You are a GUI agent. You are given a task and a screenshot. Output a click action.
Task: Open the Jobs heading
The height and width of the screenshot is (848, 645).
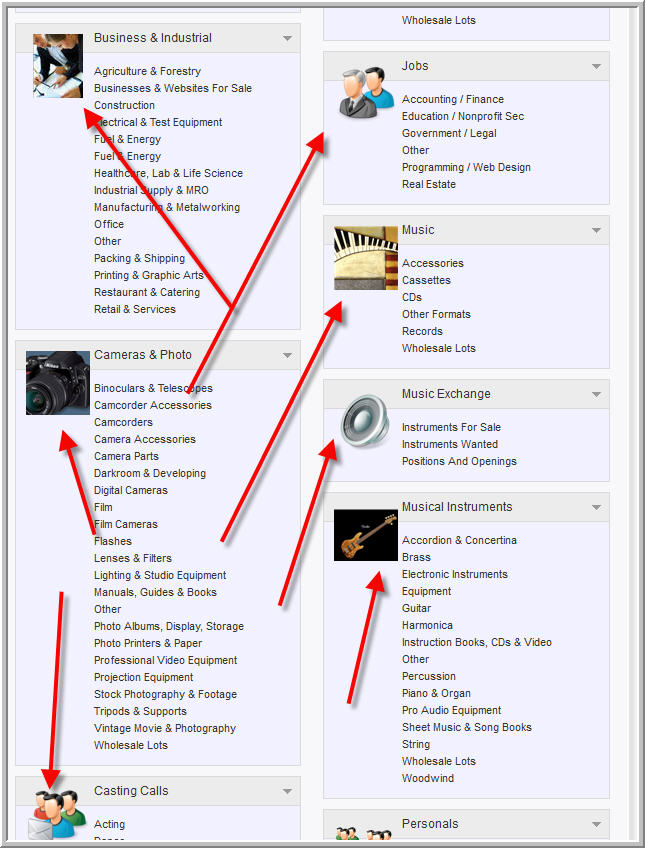415,66
